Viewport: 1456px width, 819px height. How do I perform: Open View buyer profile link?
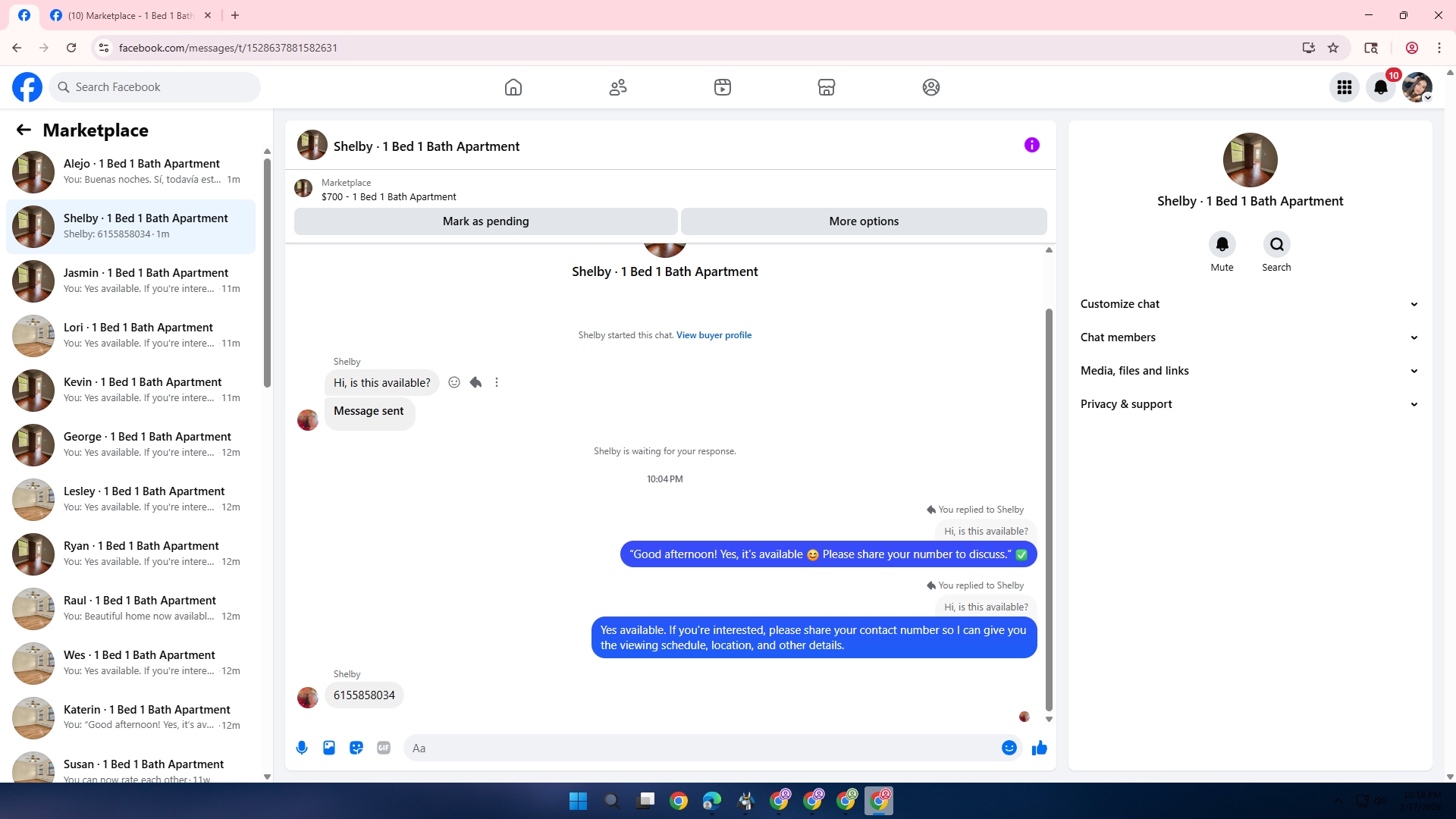point(714,335)
